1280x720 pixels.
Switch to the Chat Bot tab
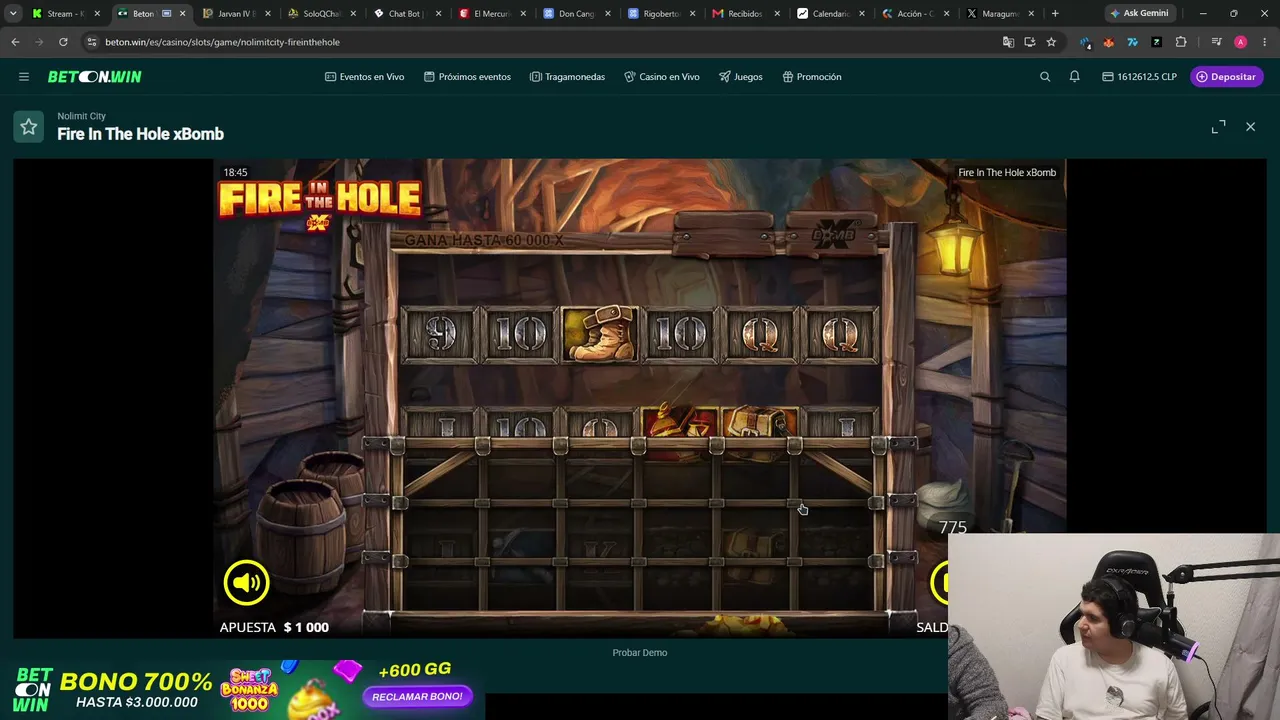(x=407, y=14)
